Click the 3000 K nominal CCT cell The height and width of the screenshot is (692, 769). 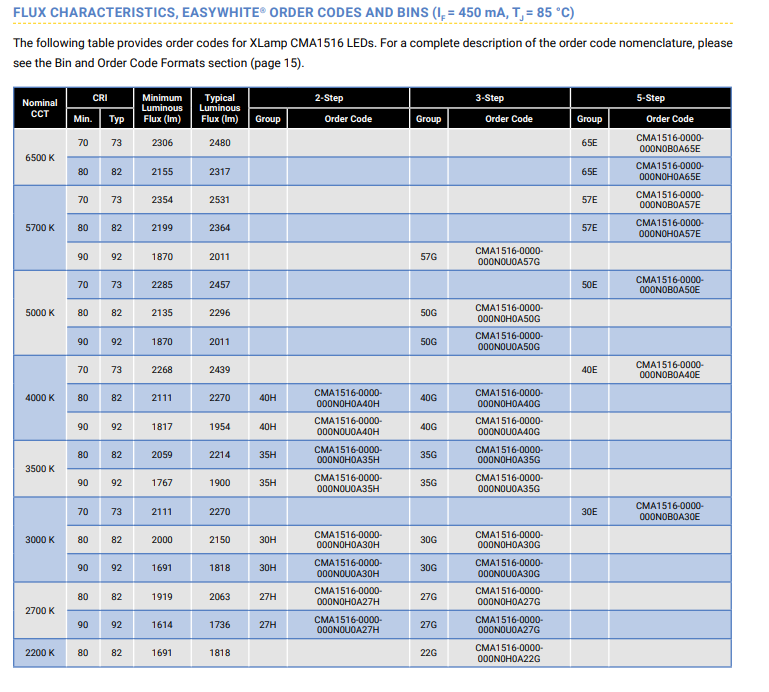click(x=40, y=539)
